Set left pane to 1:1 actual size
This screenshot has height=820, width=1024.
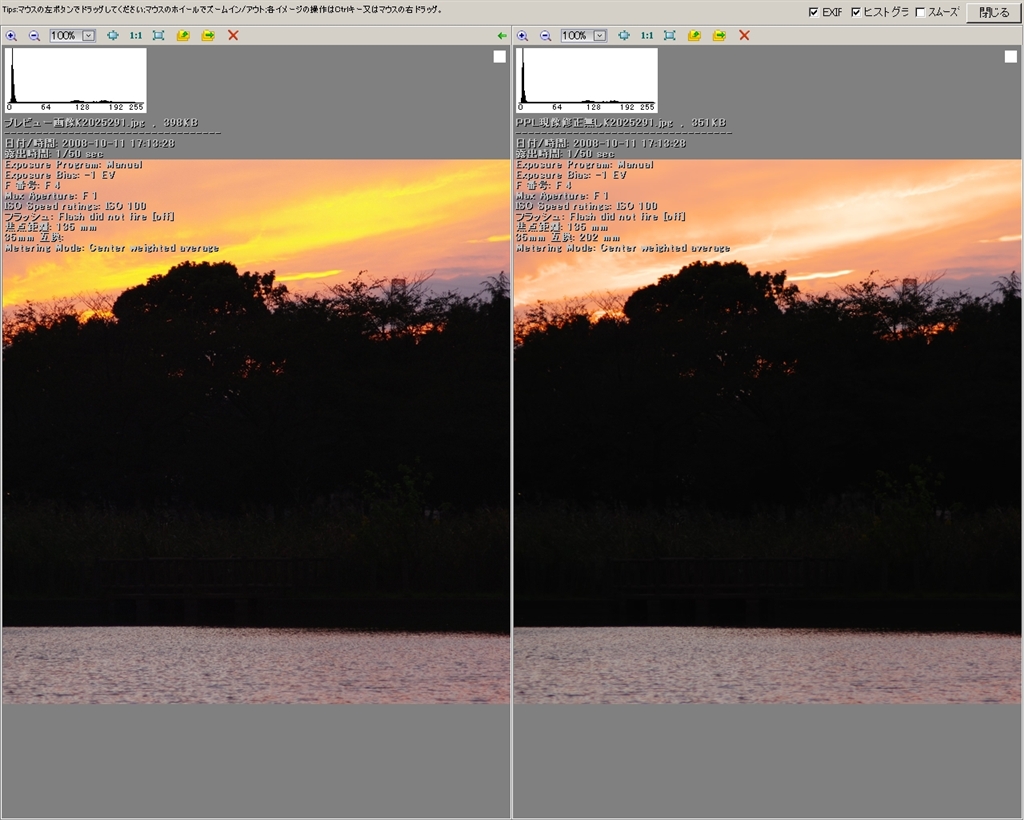coord(136,35)
